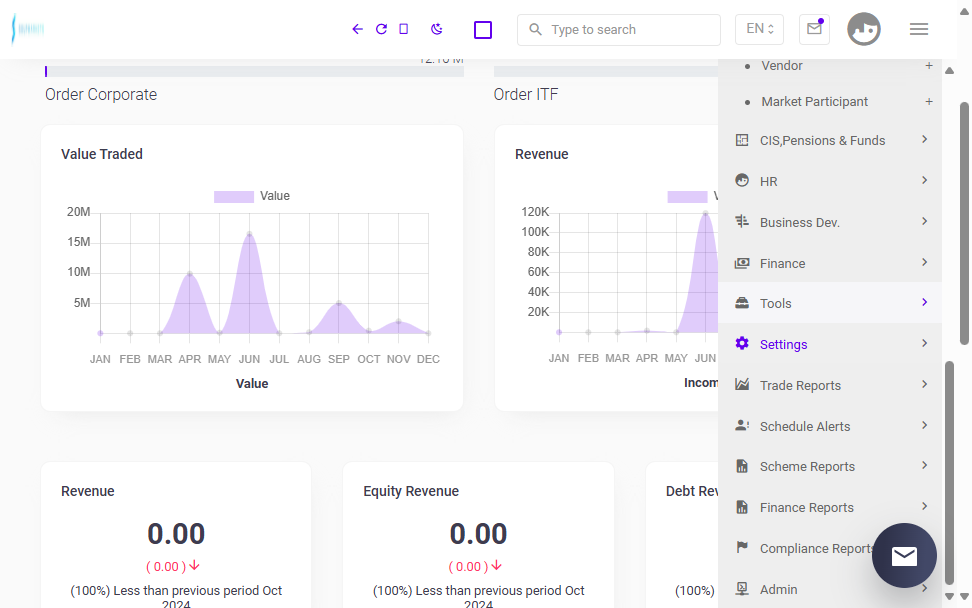972x608 pixels.
Task: Click the sidebar menu scrollbar thumb
Action: click(949, 472)
